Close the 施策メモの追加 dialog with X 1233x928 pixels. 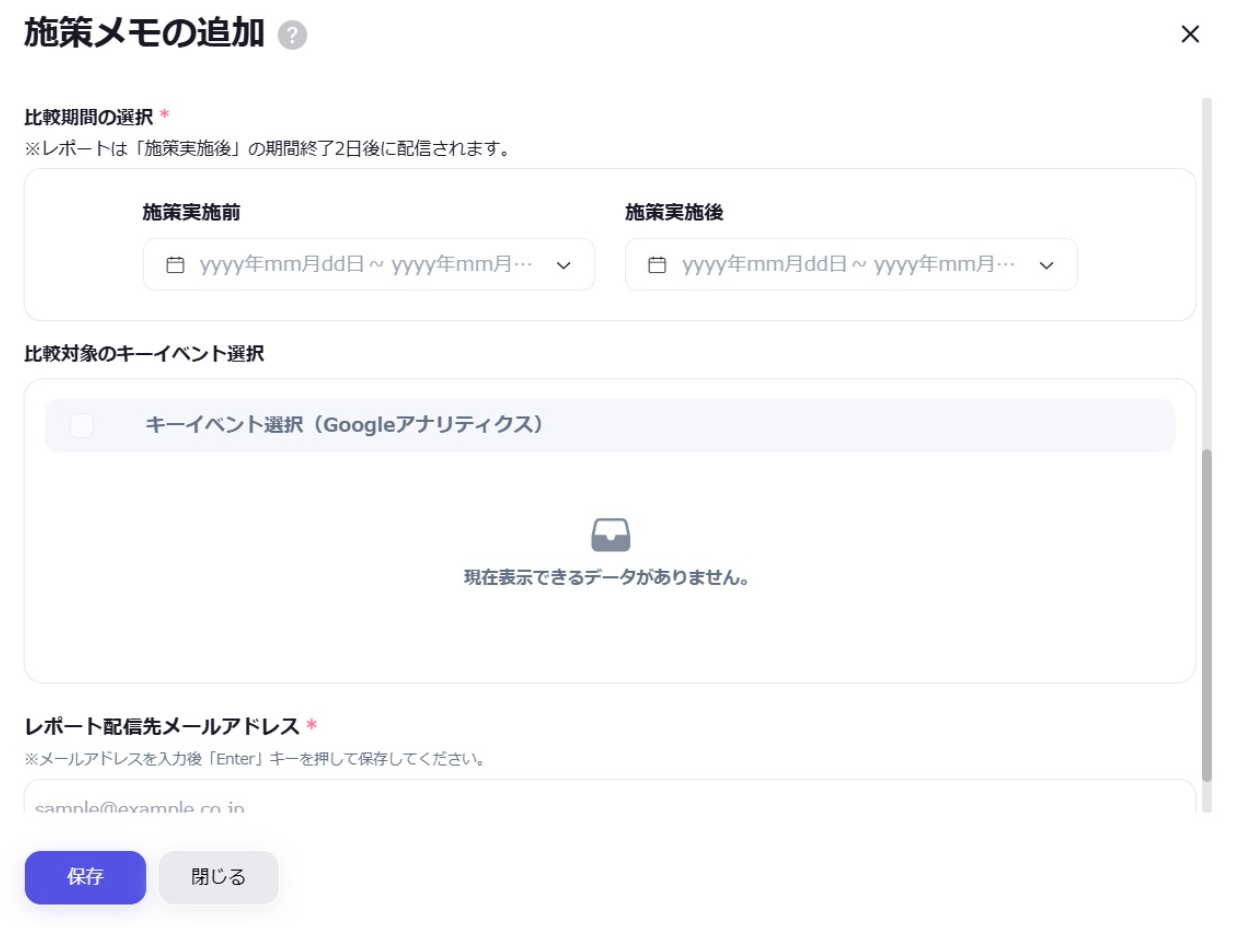click(x=1190, y=35)
